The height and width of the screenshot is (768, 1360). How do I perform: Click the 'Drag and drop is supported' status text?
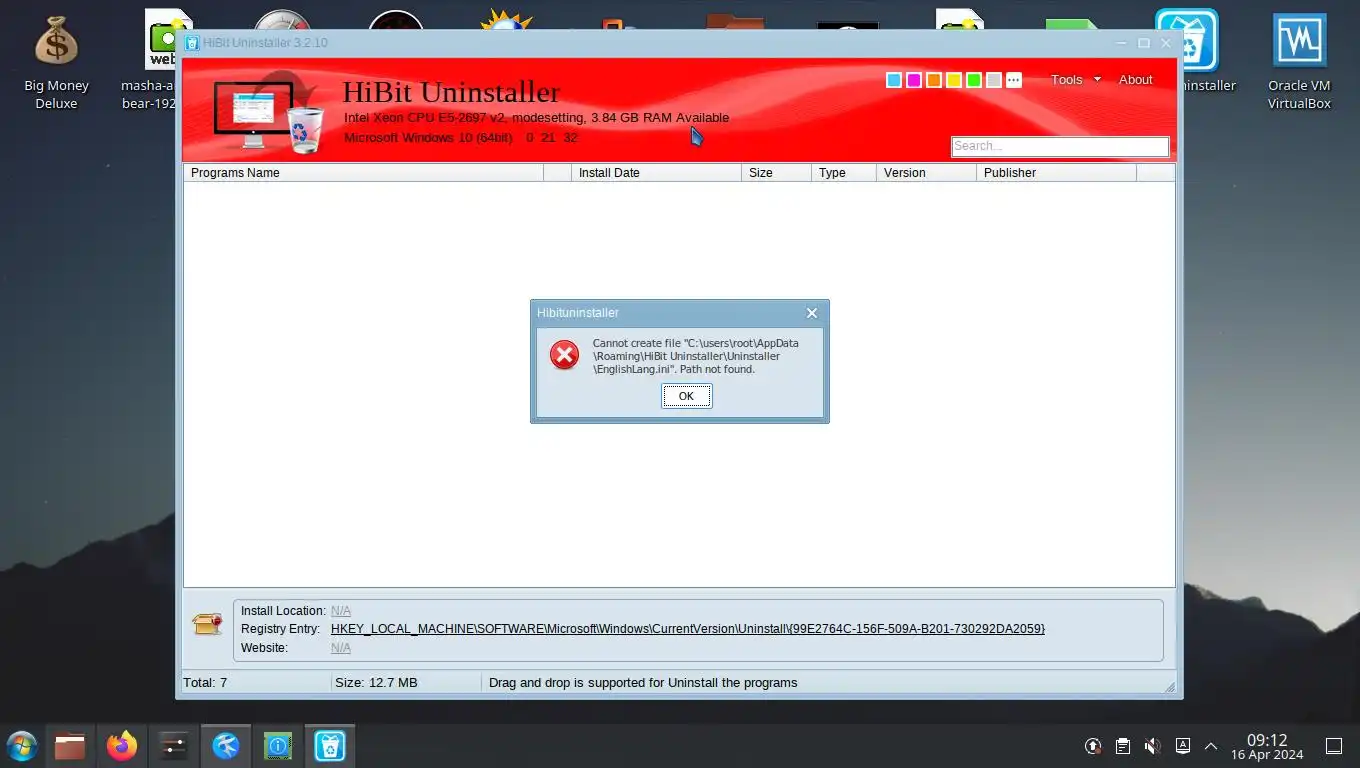(x=643, y=683)
